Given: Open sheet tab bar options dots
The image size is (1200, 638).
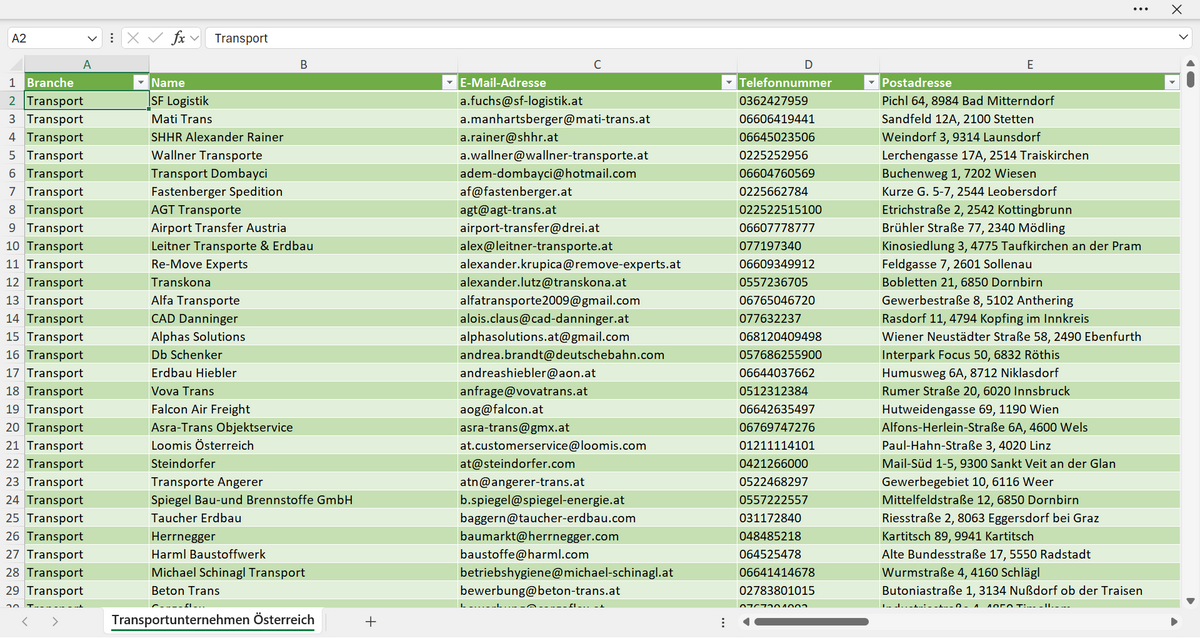Looking at the screenshot, I should tap(723, 622).
